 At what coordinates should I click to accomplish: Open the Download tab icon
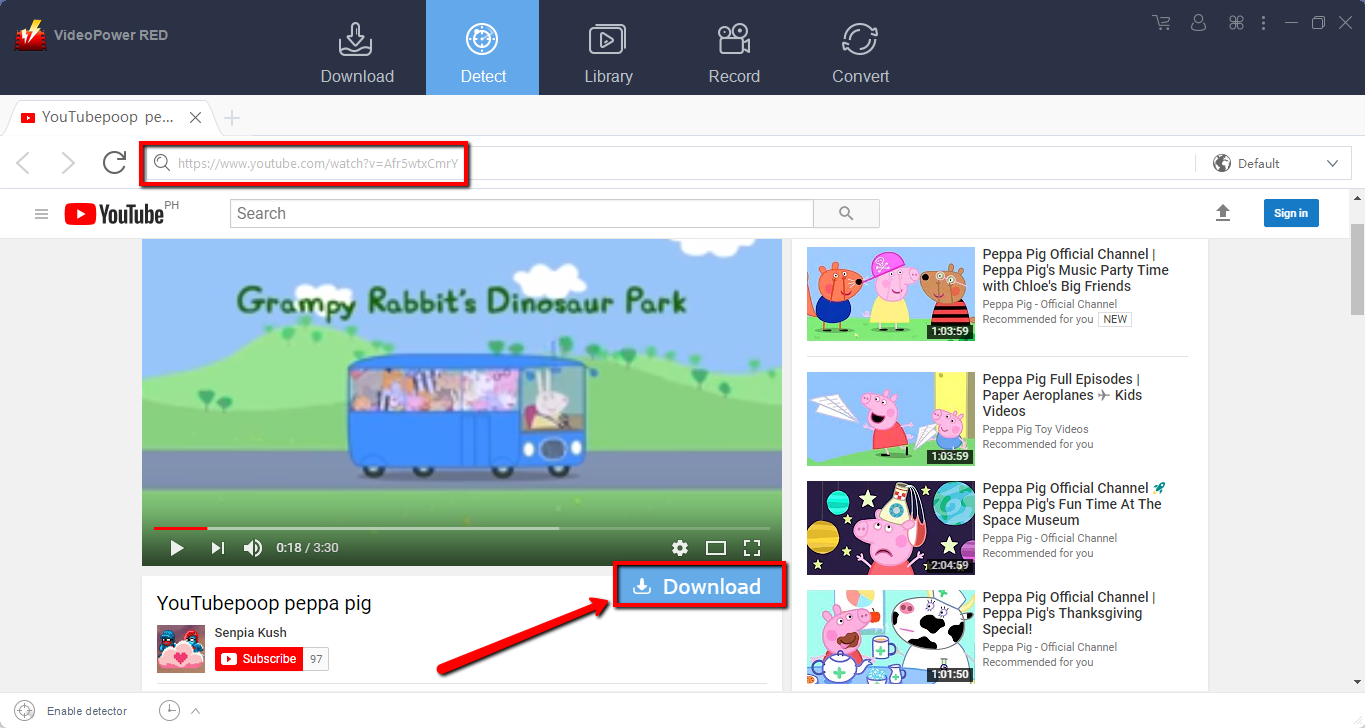tap(356, 47)
